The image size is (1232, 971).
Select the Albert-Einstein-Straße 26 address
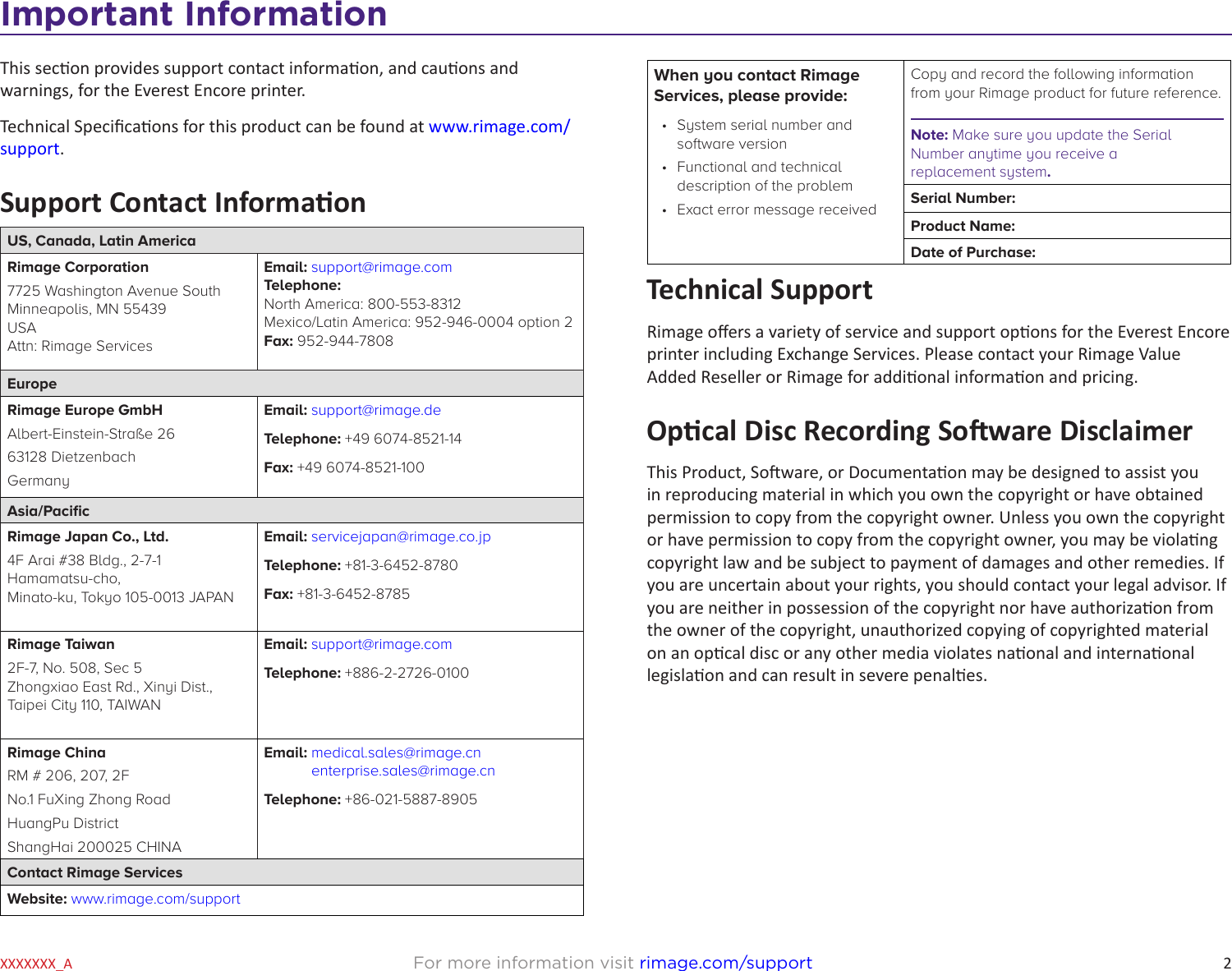click(x=91, y=434)
